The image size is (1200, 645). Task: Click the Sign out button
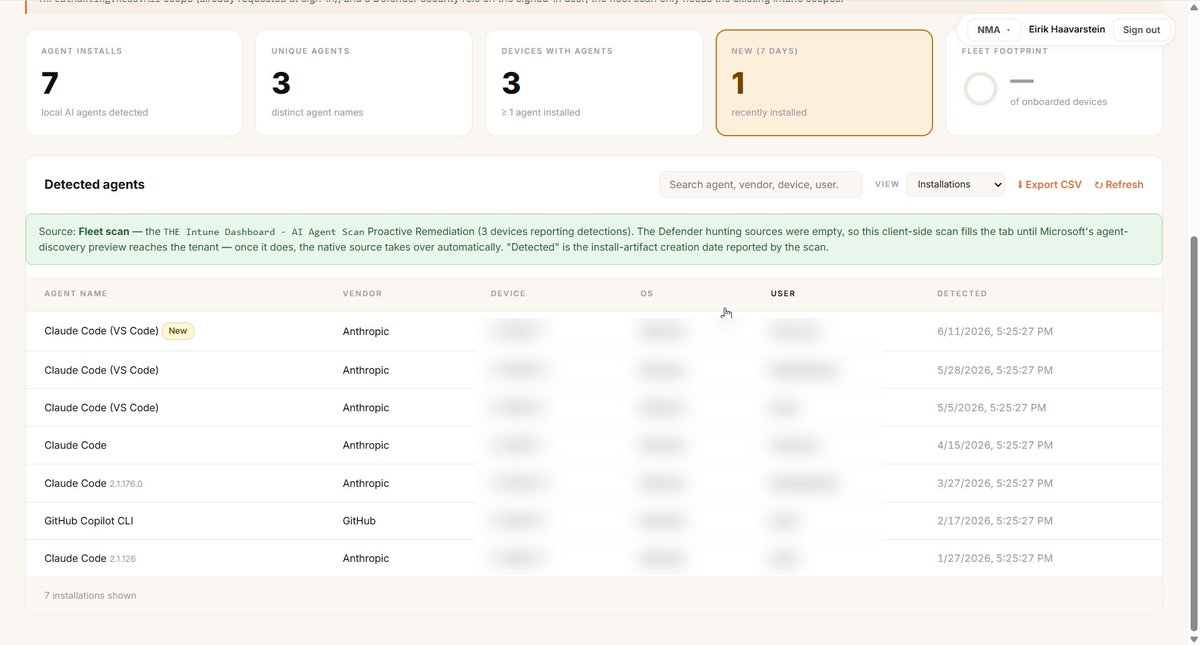pos(1141,30)
